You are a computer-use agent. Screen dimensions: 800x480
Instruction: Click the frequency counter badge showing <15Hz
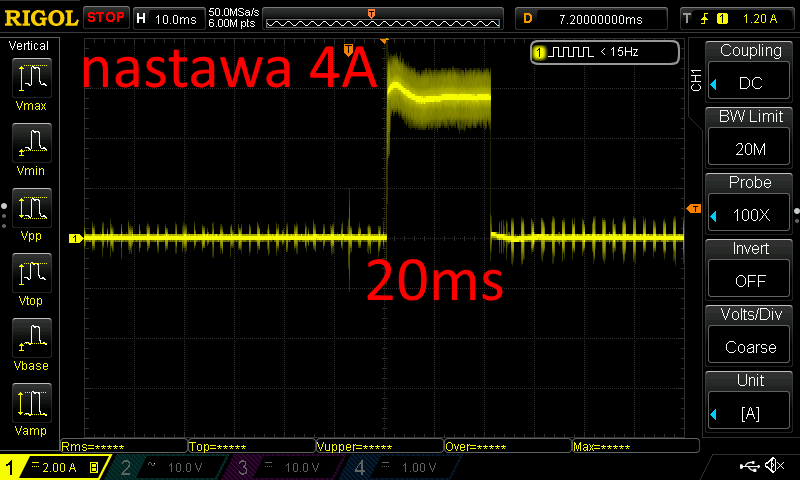pos(605,52)
